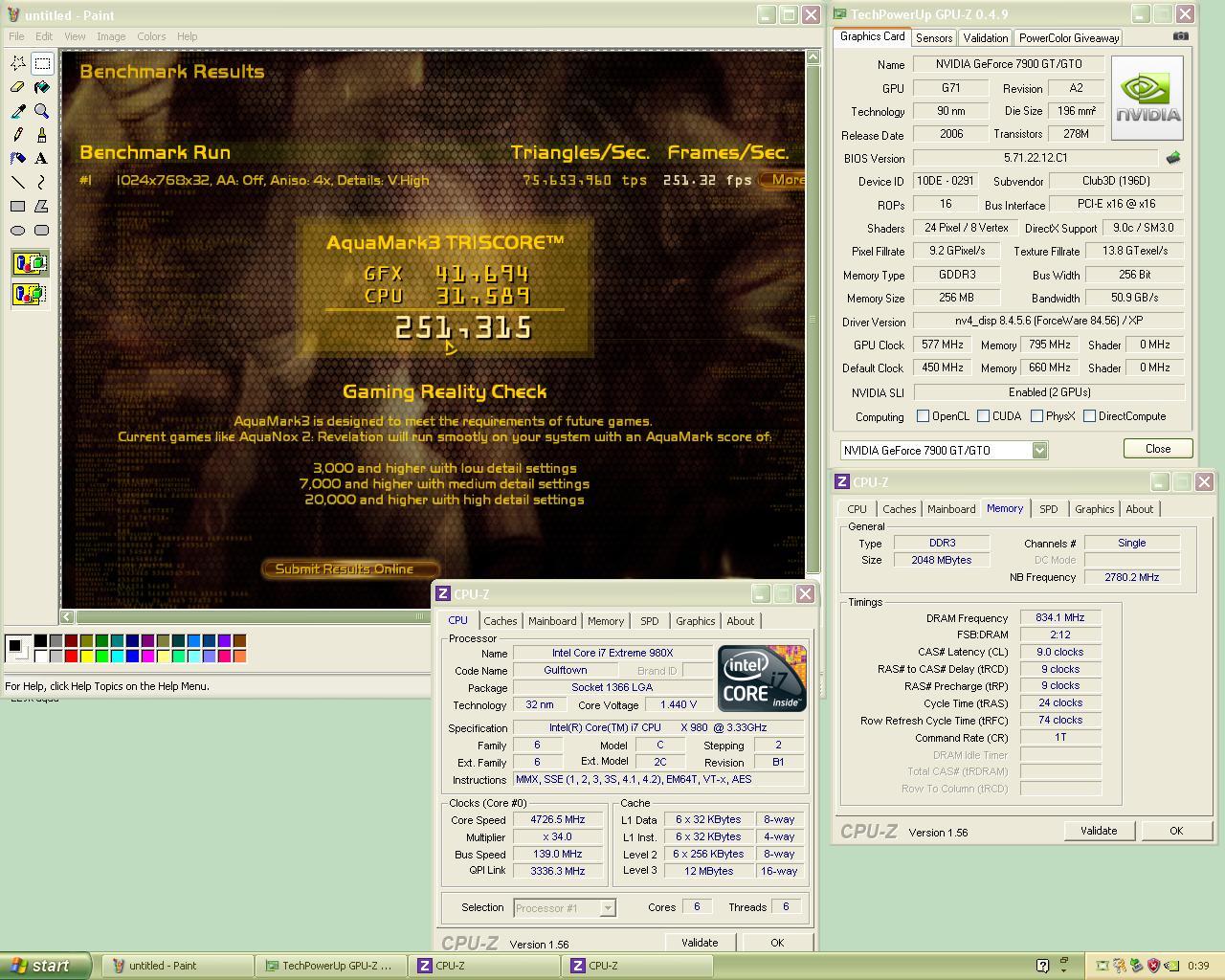Click Validate in the Memory CPU-Z window
Viewport: 1225px width, 980px height.
click(x=1099, y=831)
